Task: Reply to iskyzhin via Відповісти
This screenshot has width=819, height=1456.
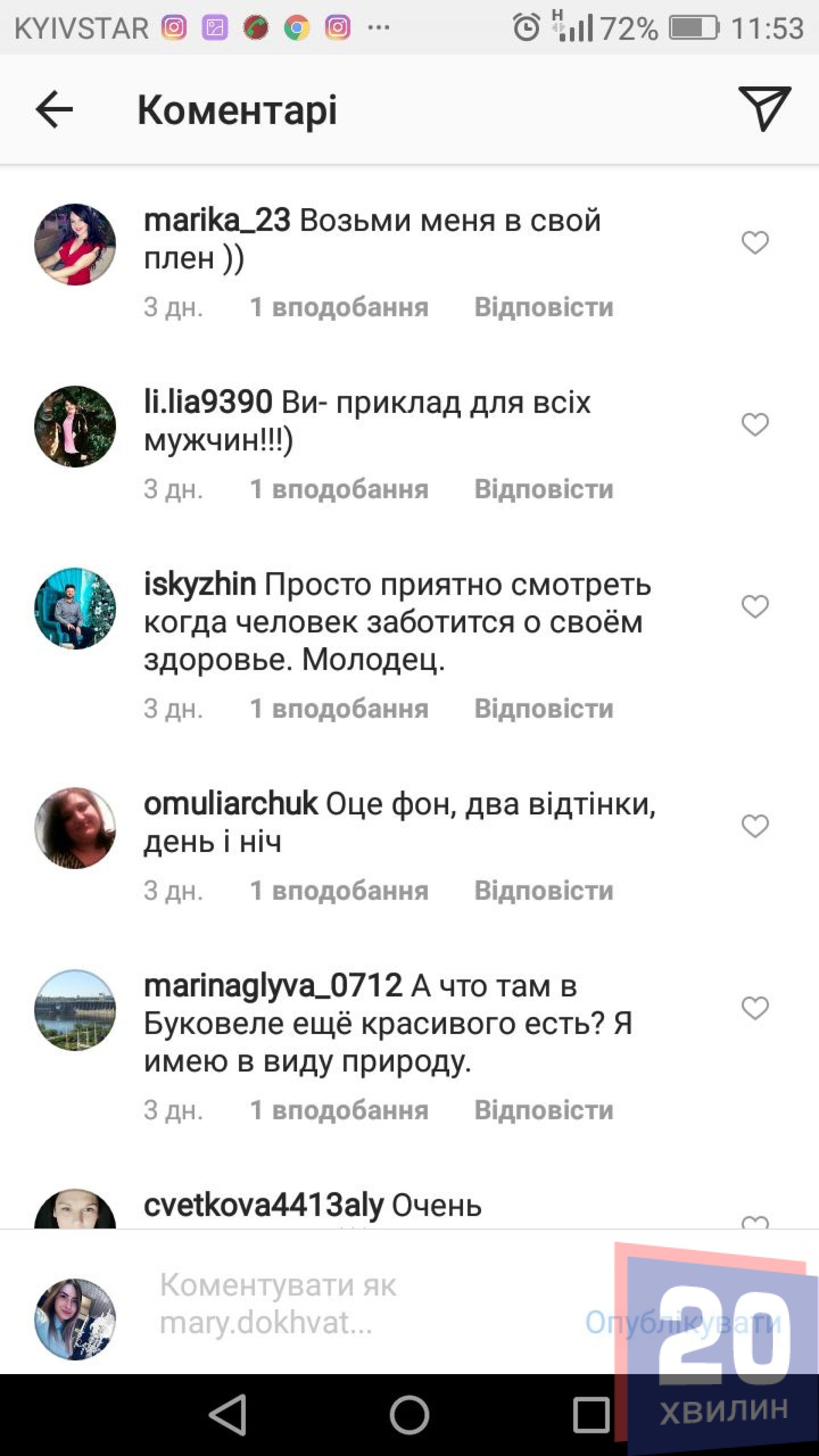Action: point(544,708)
